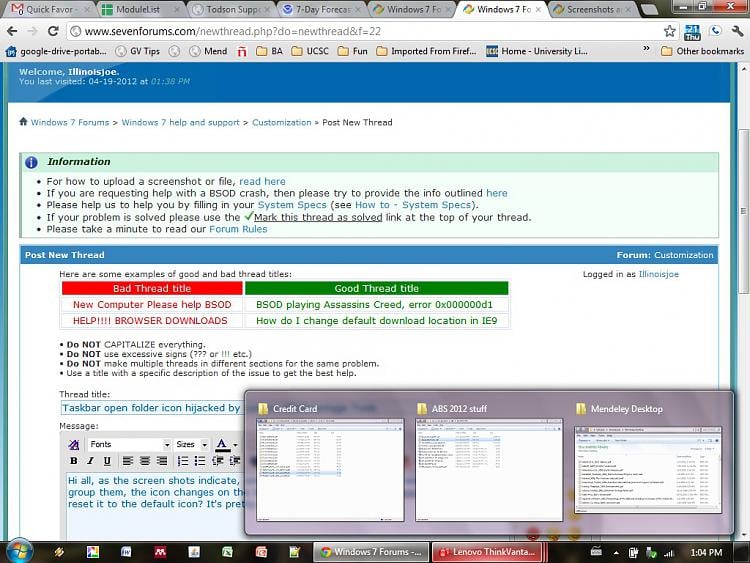Open a new browser tab
This screenshot has width=750, height=563.
649,9
